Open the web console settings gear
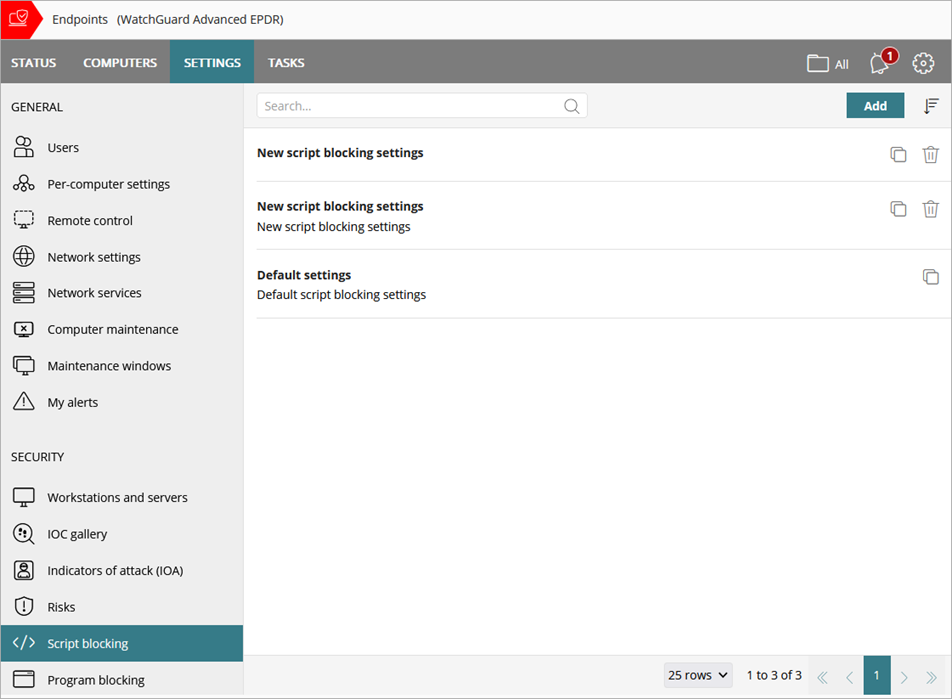Viewport: 952px width, 699px height. click(x=923, y=62)
